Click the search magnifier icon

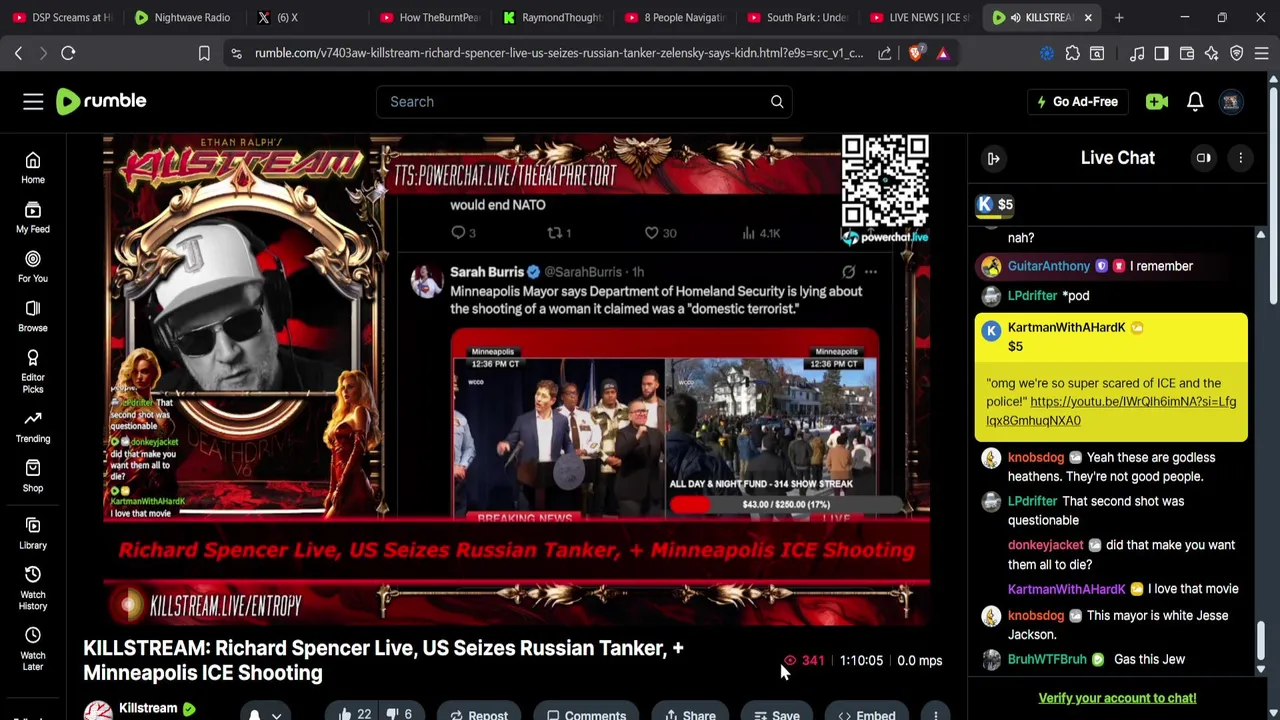[777, 101]
